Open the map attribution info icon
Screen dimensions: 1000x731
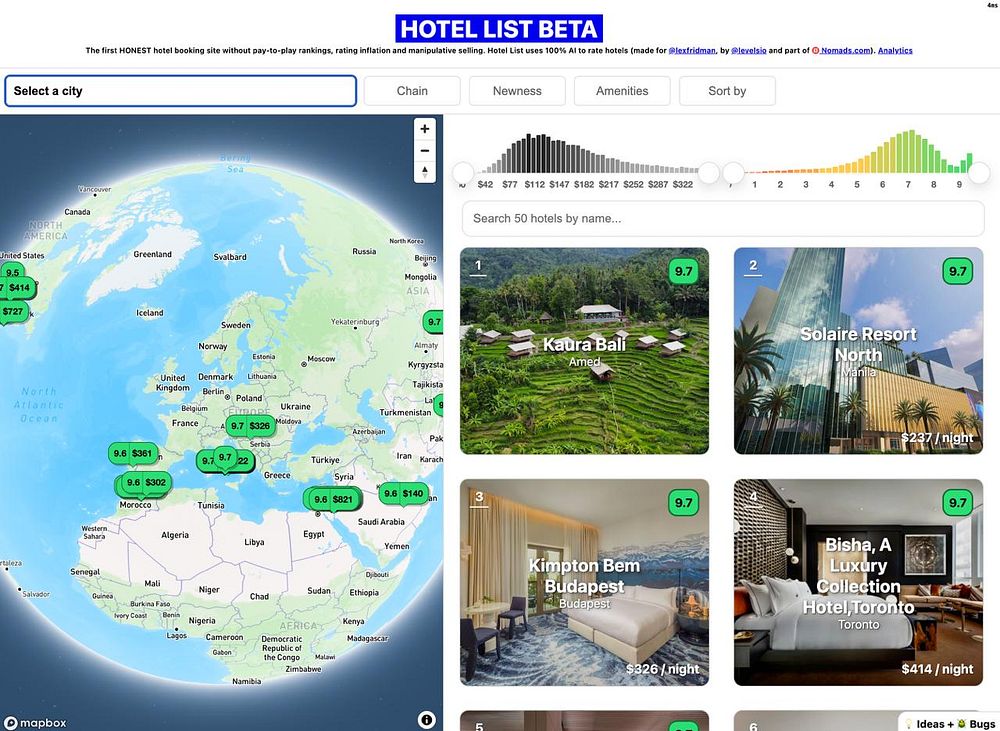coord(427,720)
